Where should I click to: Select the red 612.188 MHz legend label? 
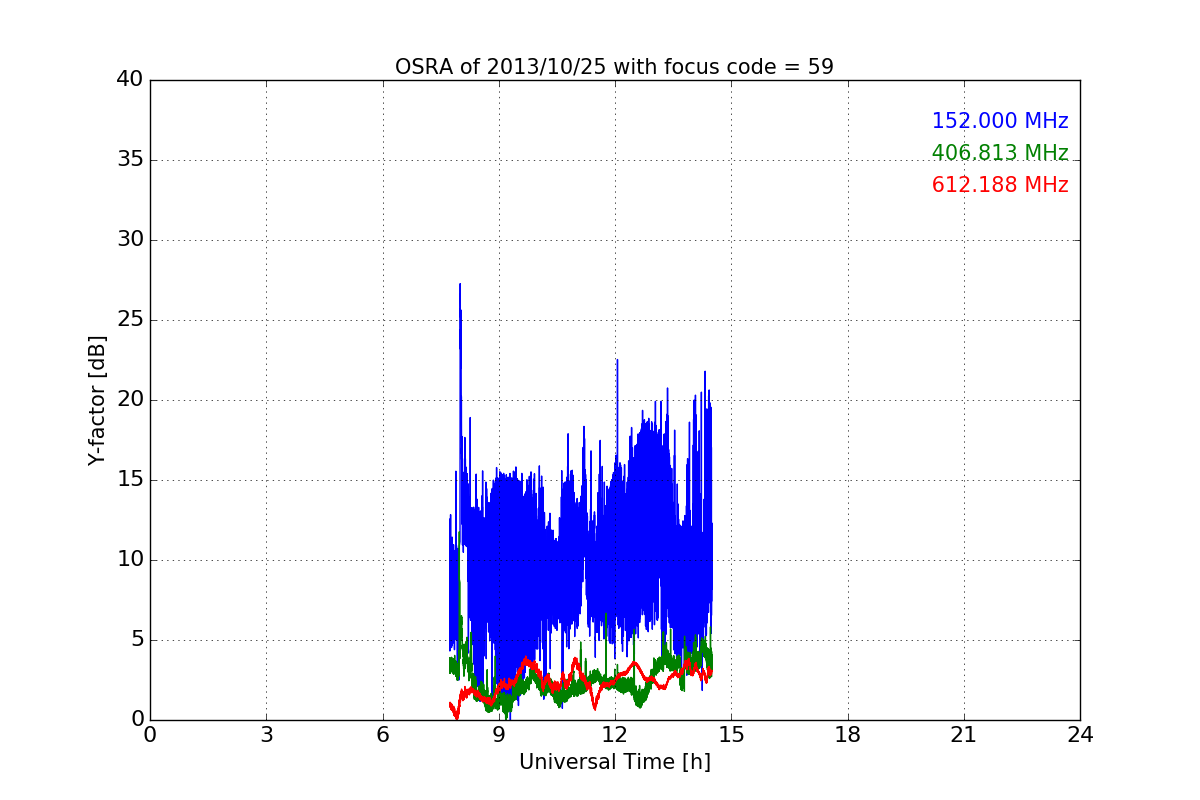pos(1000,185)
